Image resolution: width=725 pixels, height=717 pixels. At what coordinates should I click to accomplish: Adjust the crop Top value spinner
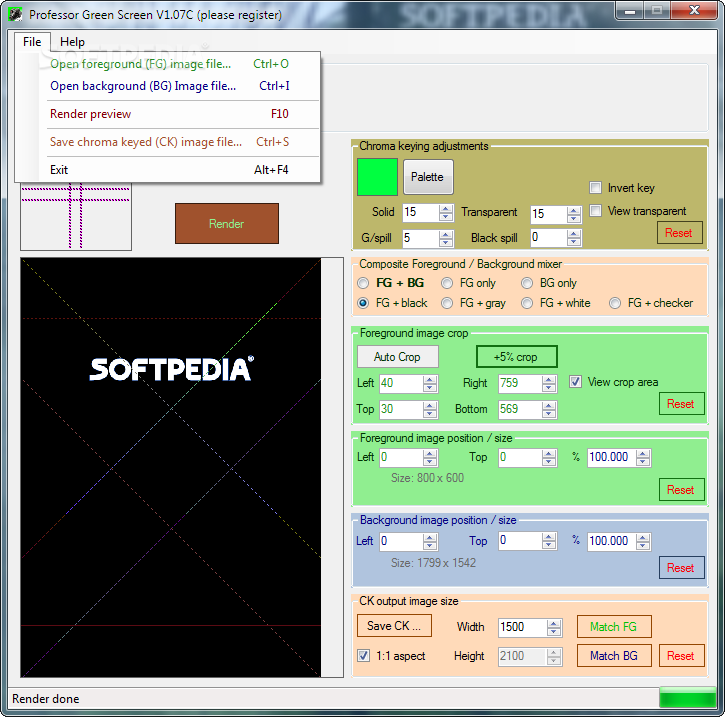[430, 410]
